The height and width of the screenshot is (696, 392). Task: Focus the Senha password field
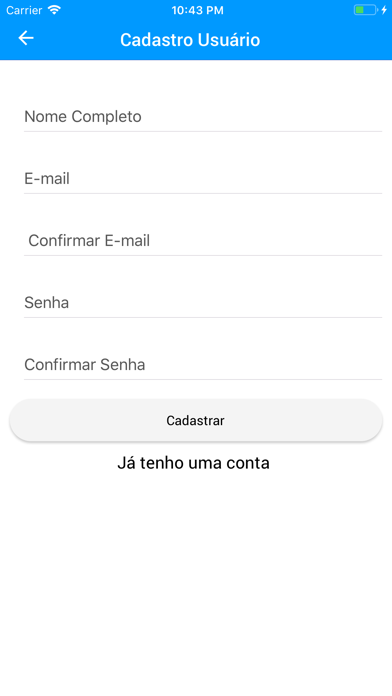[203, 303]
